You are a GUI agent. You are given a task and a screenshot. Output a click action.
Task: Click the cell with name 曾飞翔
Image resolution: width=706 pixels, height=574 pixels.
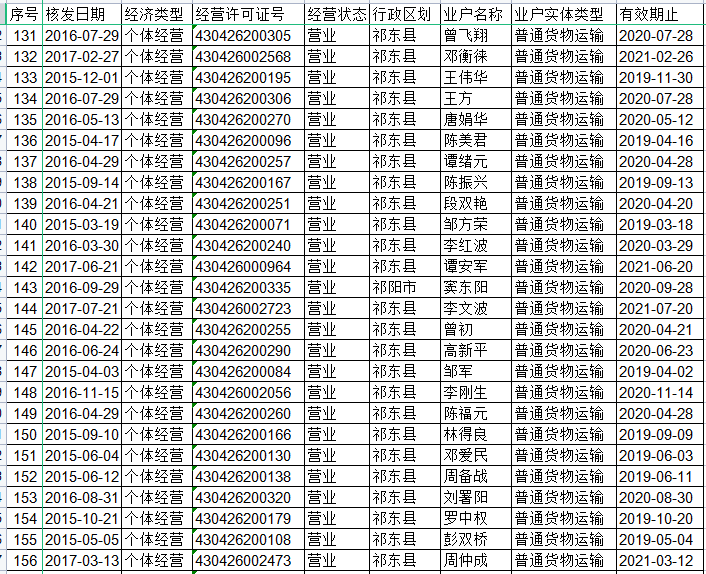(465, 35)
